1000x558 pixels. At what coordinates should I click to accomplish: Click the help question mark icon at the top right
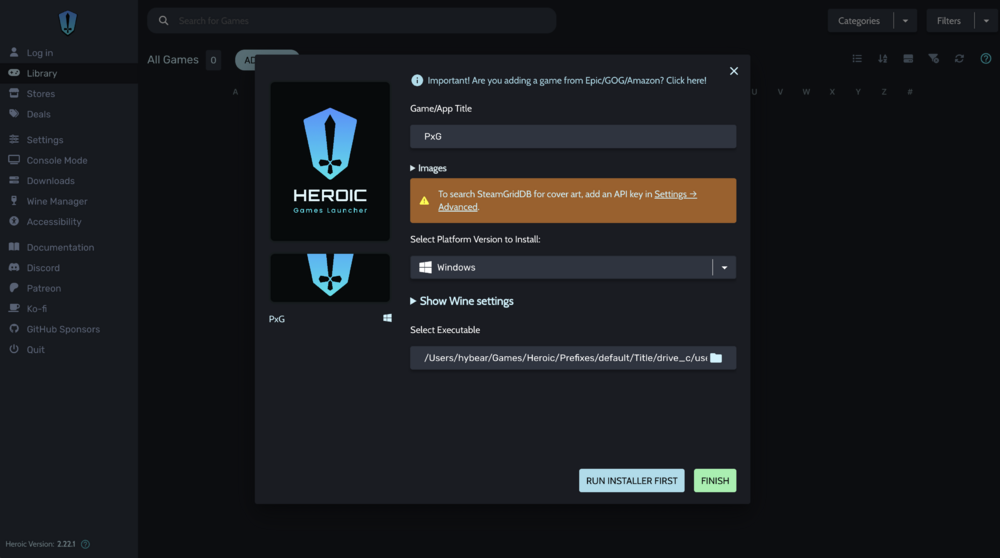(x=986, y=59)
